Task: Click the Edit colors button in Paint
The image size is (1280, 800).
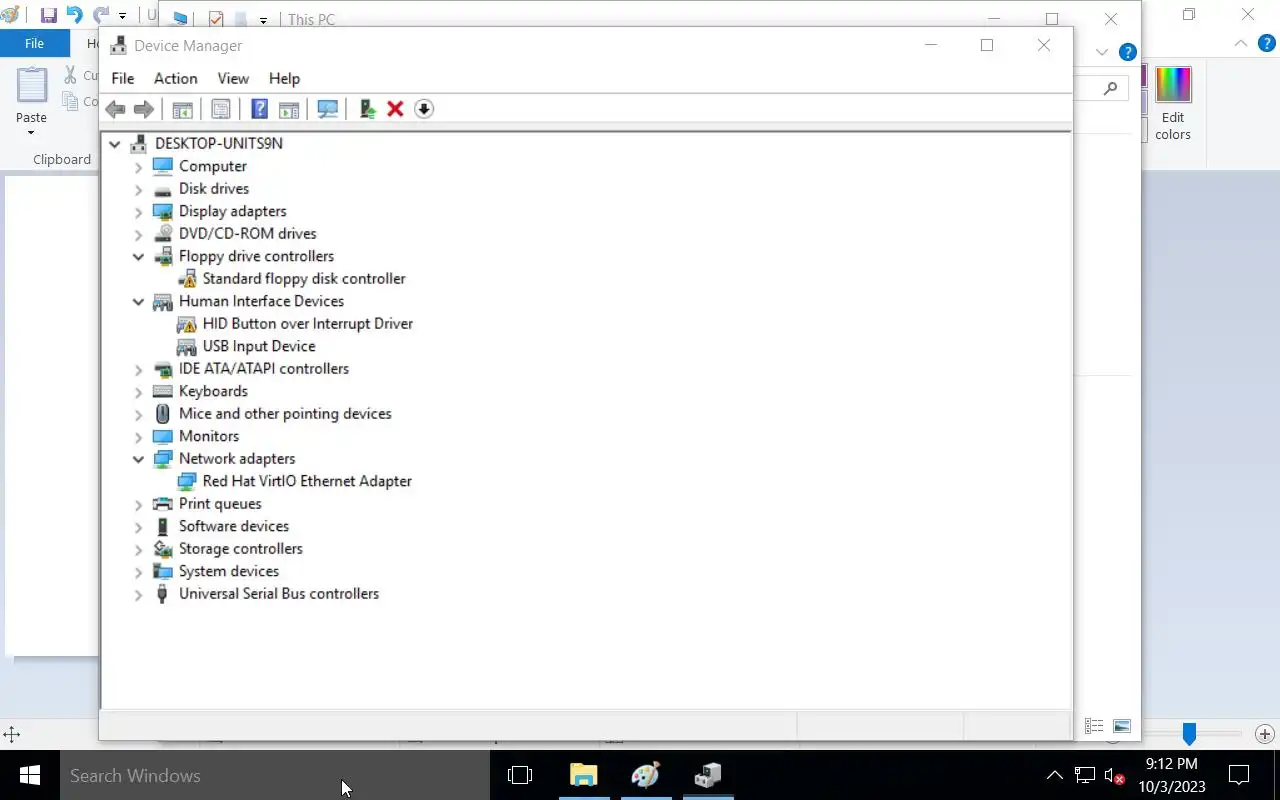Action: point(1173,104)
